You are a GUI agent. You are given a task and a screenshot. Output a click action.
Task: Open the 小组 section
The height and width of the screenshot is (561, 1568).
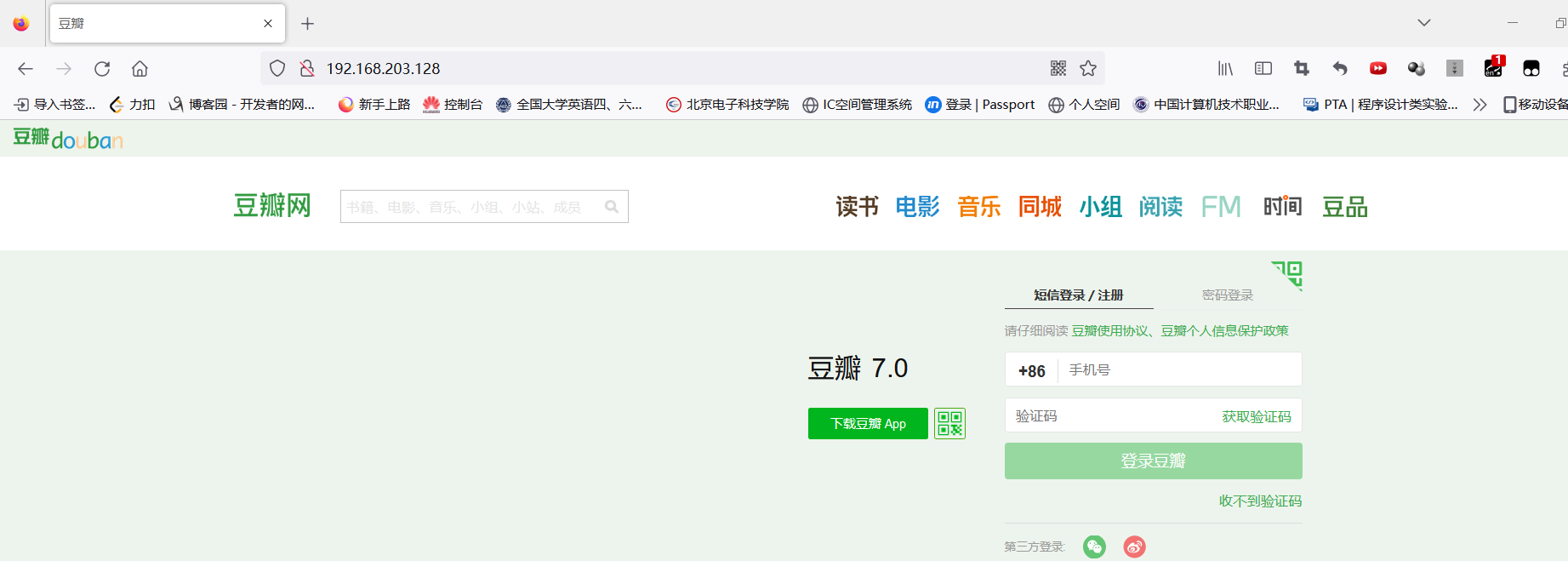click(1100, 206)
